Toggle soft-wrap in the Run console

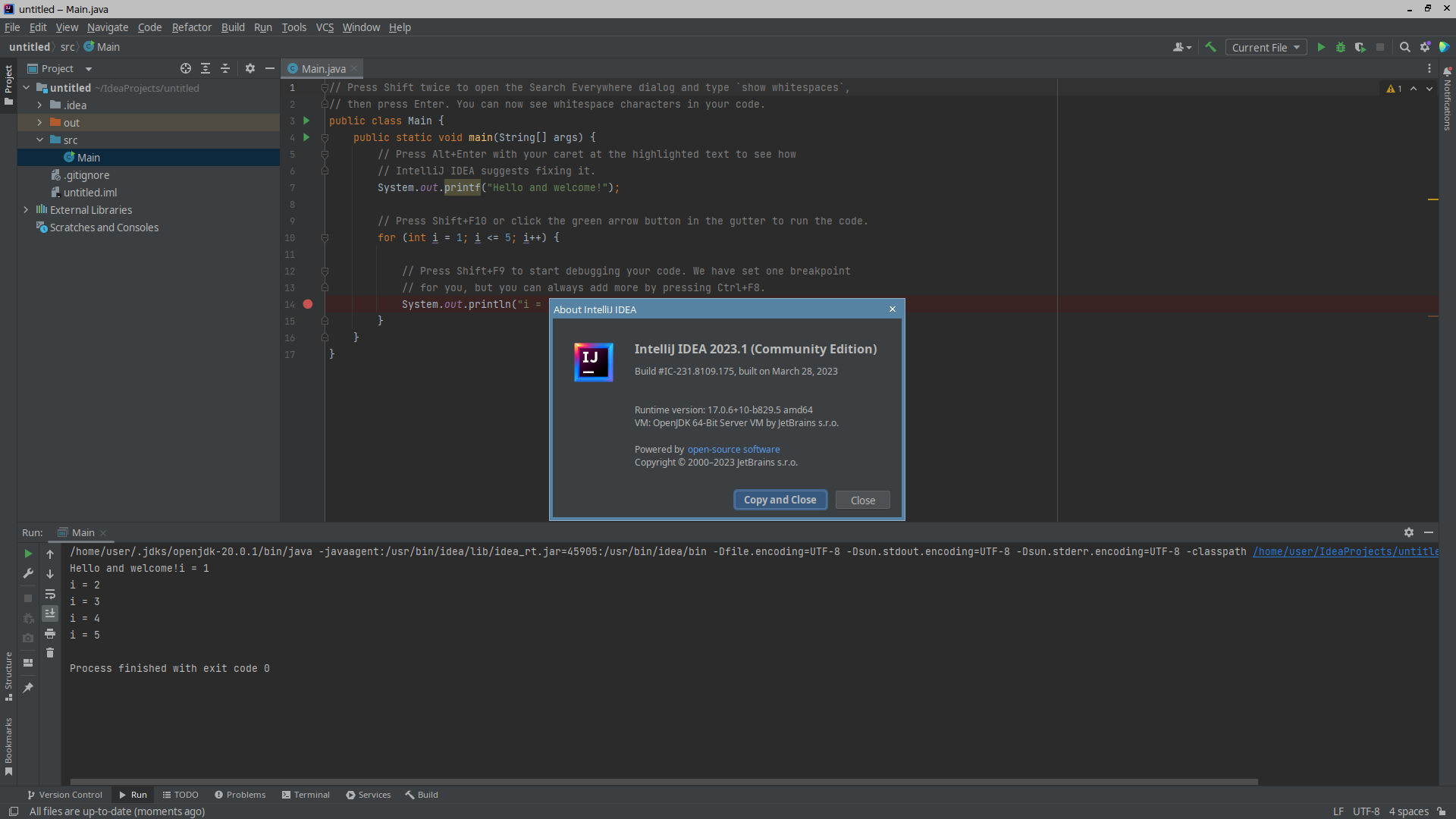coord(50,594)
